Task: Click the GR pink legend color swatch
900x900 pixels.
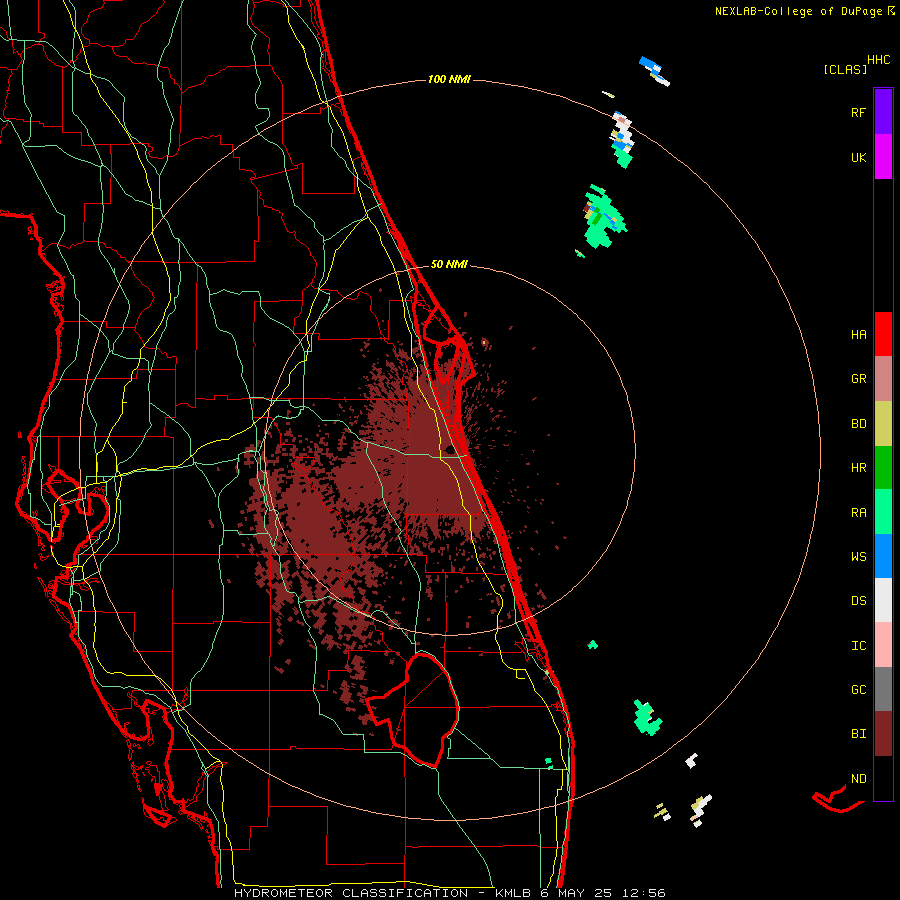Action: 883,379
